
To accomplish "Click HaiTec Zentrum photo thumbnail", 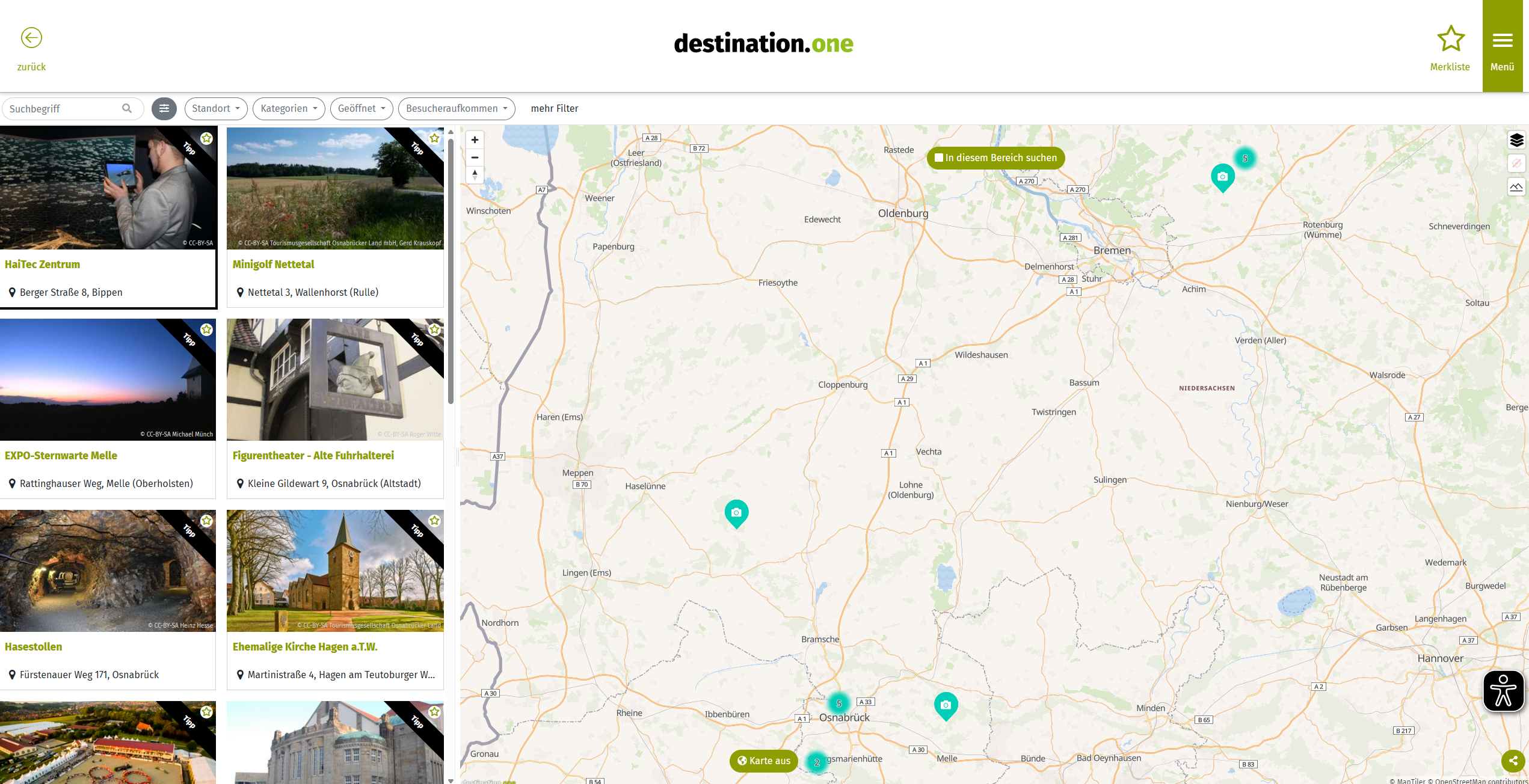I will point(108,188).
